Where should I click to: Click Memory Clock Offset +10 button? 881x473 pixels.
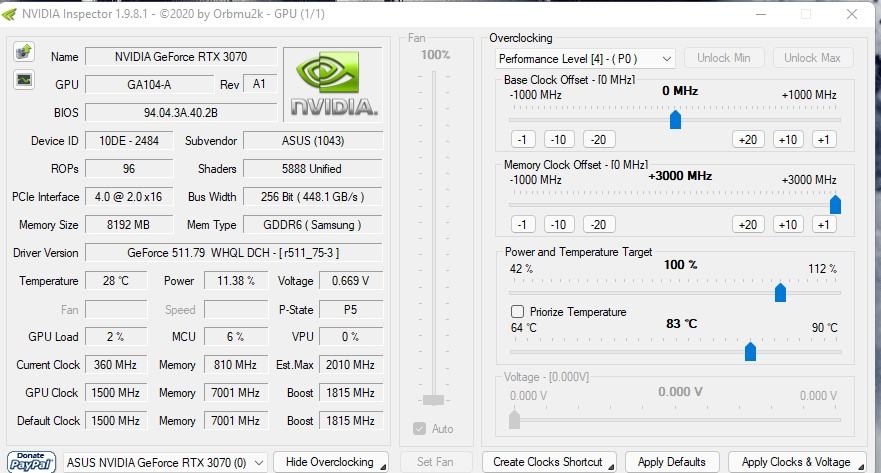tap(788, 224)
